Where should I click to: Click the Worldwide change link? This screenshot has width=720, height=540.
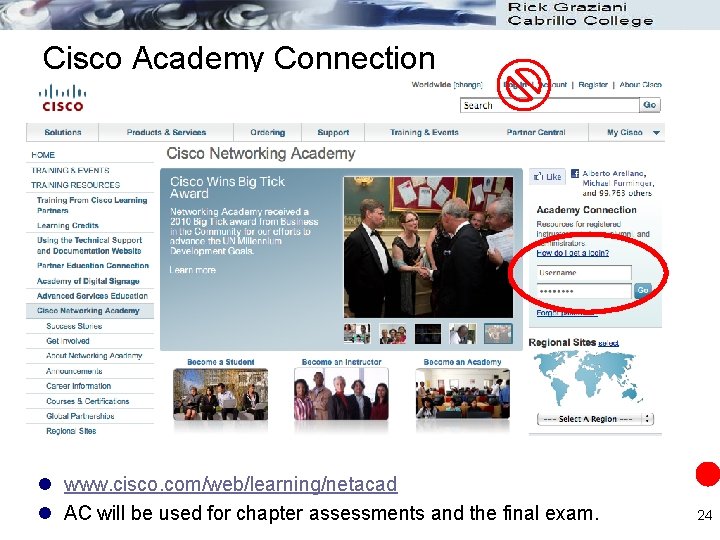click(x=468, y=84)
